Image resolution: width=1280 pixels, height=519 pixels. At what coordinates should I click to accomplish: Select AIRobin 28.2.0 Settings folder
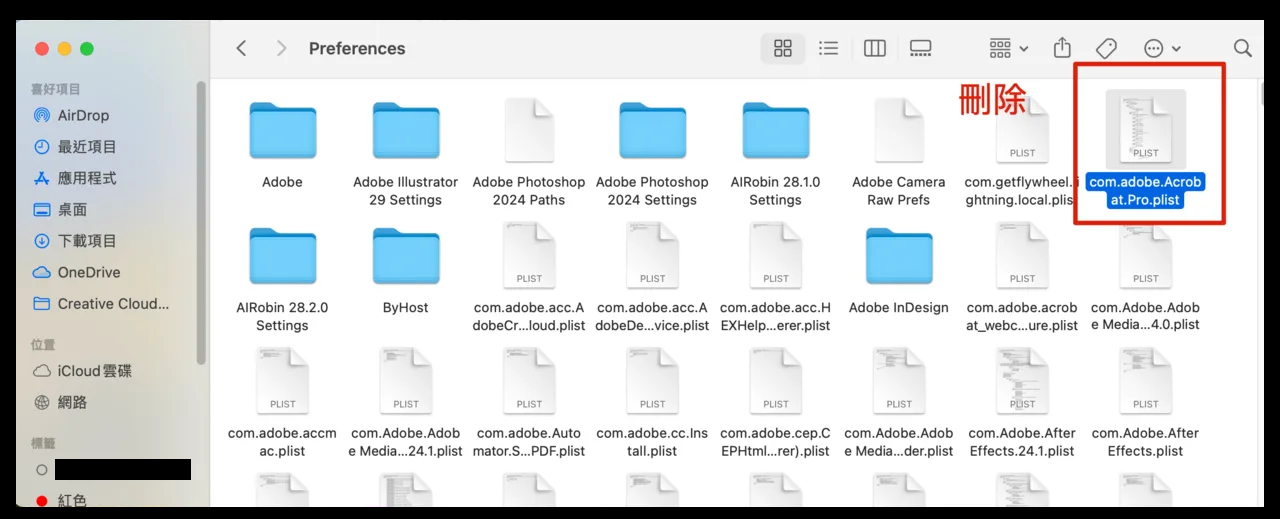[282, 257]
